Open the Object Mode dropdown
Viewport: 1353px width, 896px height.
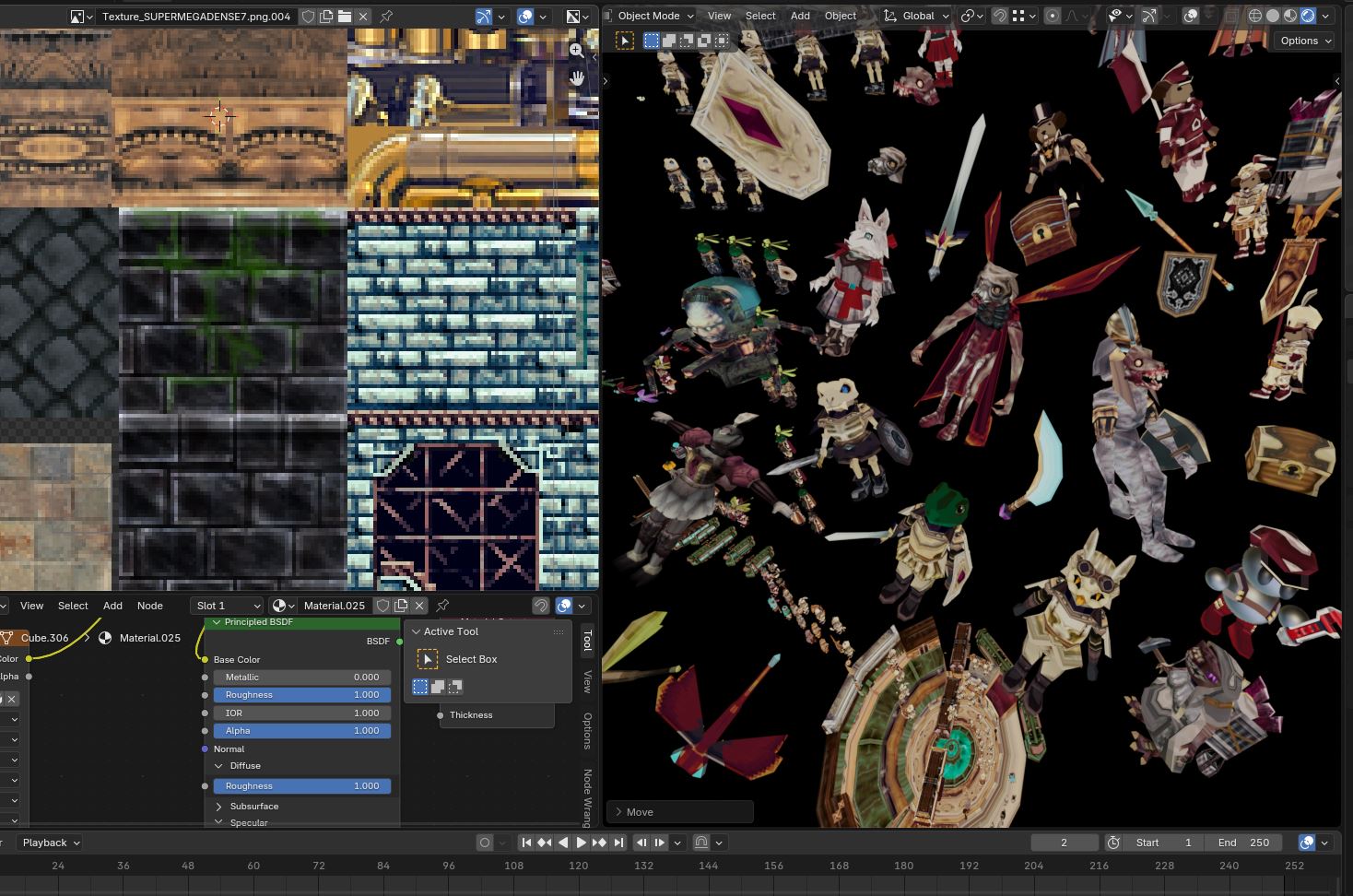pyautogui.click(x=649, y=16)
